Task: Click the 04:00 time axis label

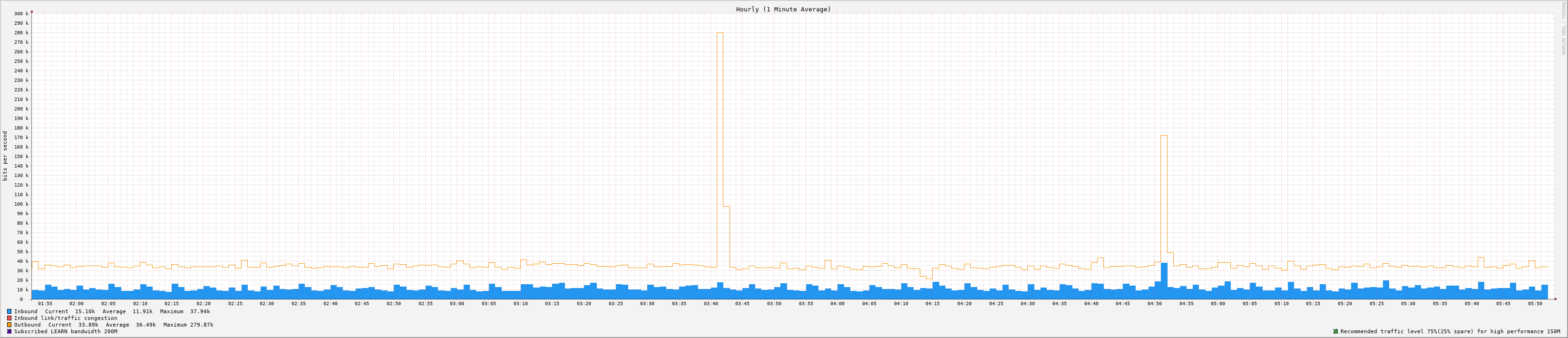Action: tap(837, 303)
